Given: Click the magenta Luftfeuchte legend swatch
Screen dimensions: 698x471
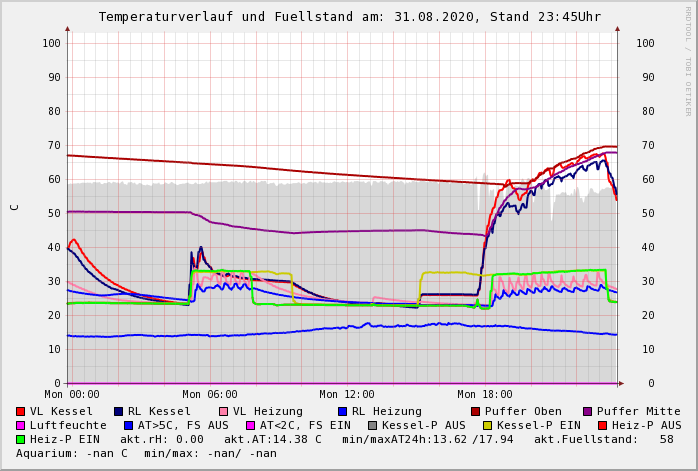Looking at the screenshot, I should click(21, 425).
